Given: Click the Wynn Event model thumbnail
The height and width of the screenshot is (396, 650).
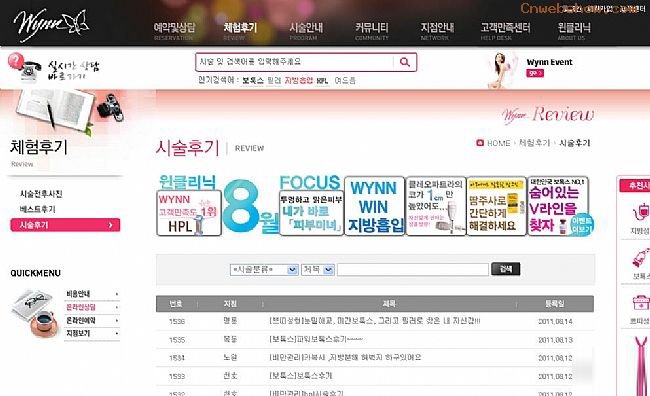Looking at the screenshot, I should point(502,70).
